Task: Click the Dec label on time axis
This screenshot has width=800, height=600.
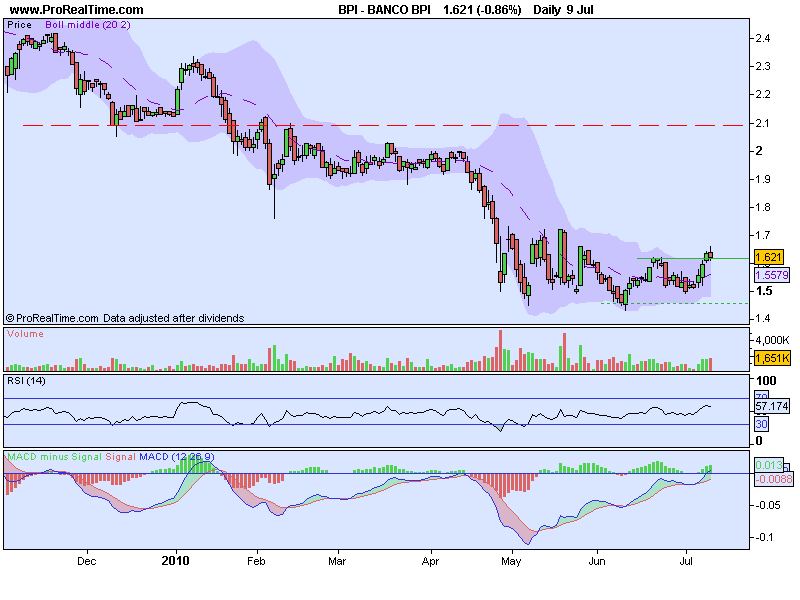Action: pyautogui.click(x=86, y=561)
